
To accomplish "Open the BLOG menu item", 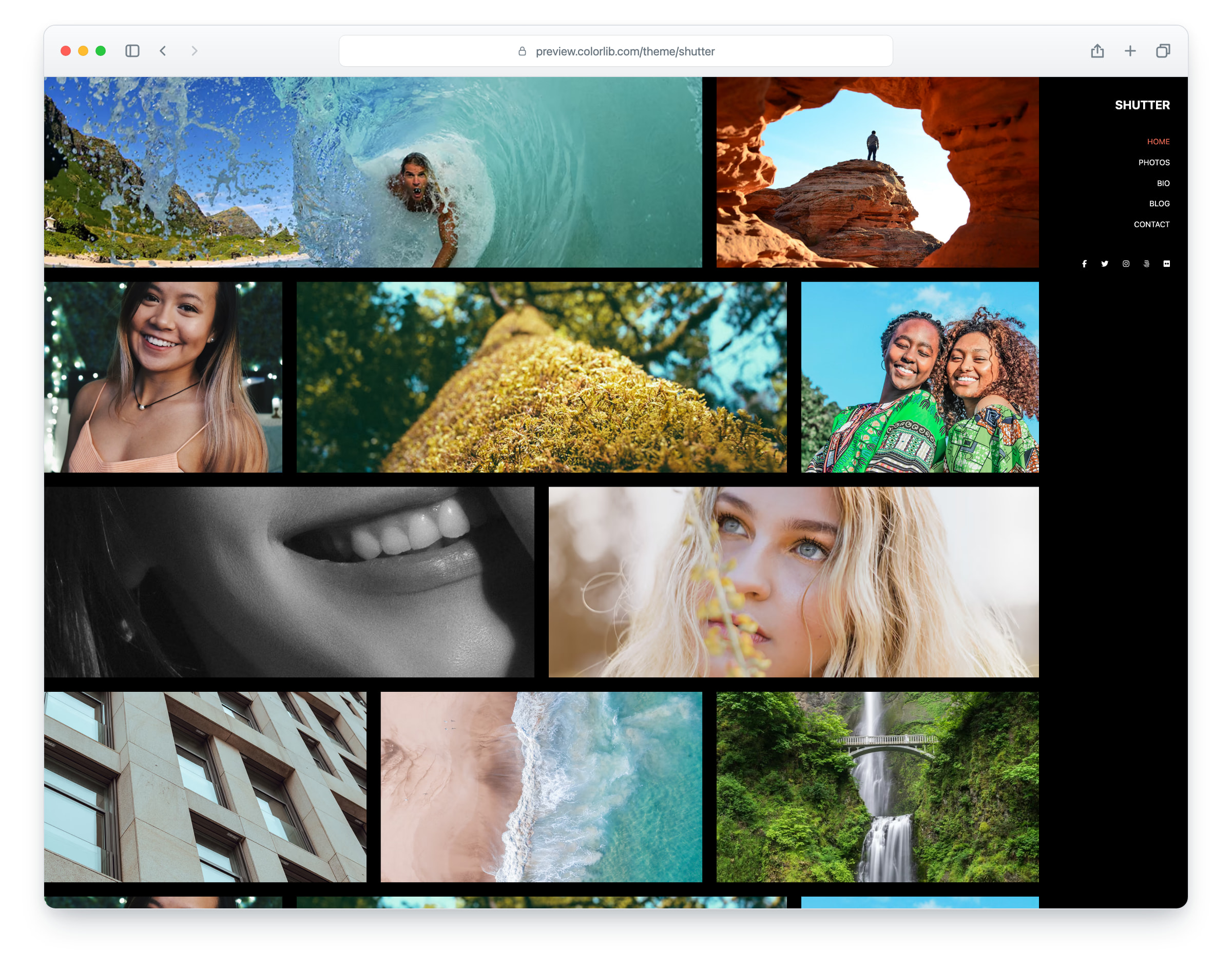I will [1159, 204].
